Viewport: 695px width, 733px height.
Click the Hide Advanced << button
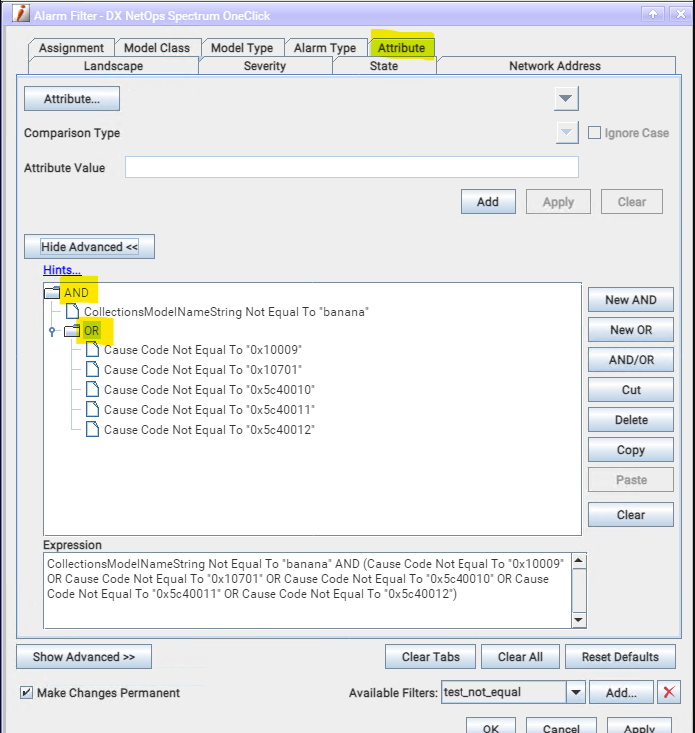coord(89,246)
